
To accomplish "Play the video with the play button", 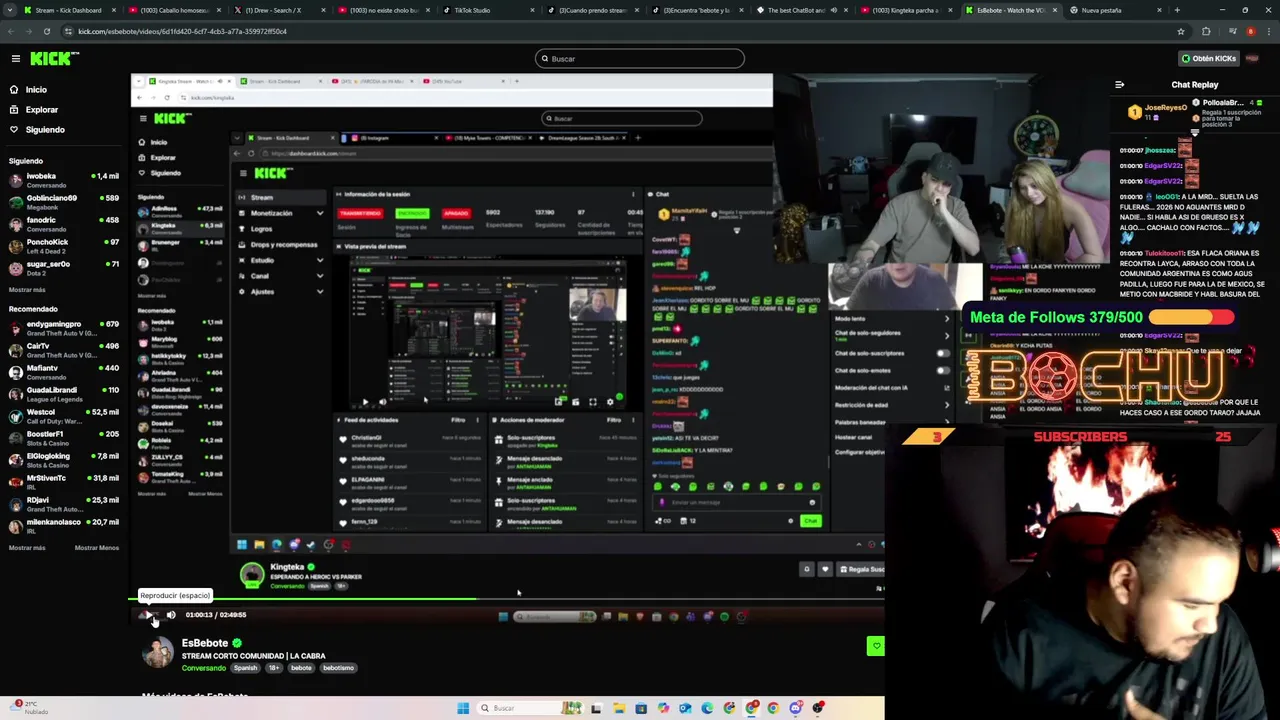I will coord(148,615).
